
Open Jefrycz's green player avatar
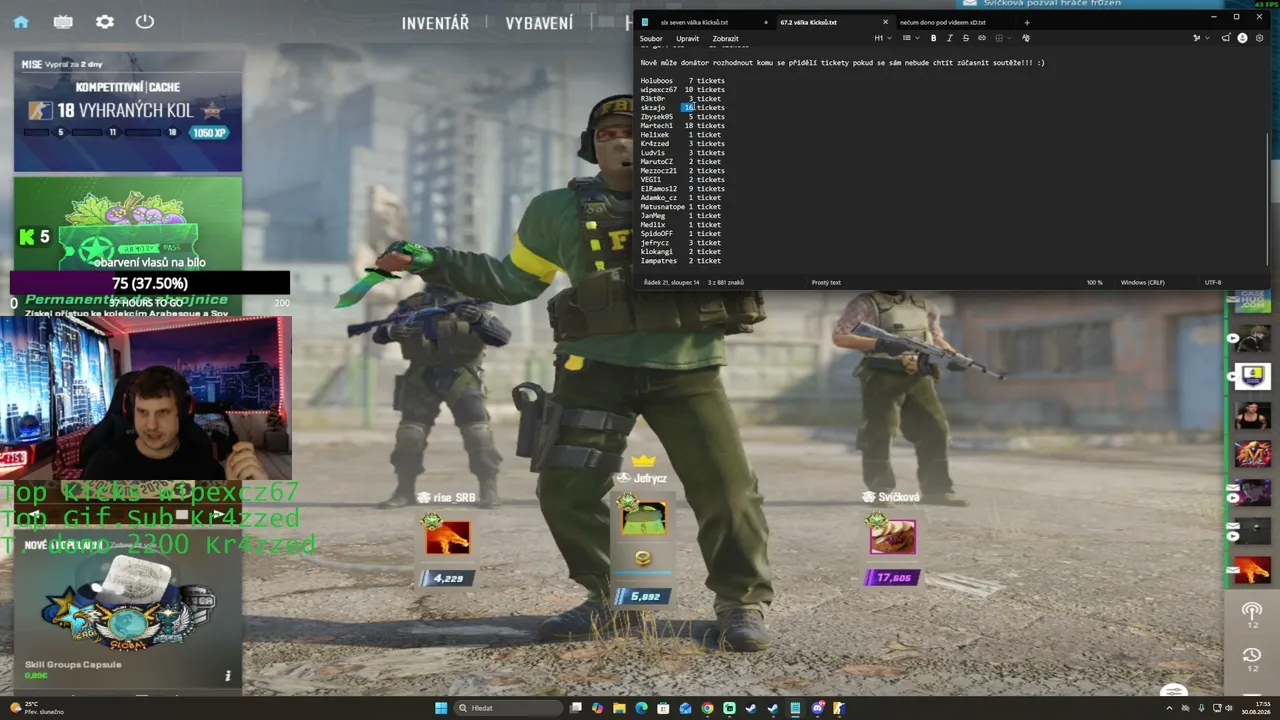[643, 517]
